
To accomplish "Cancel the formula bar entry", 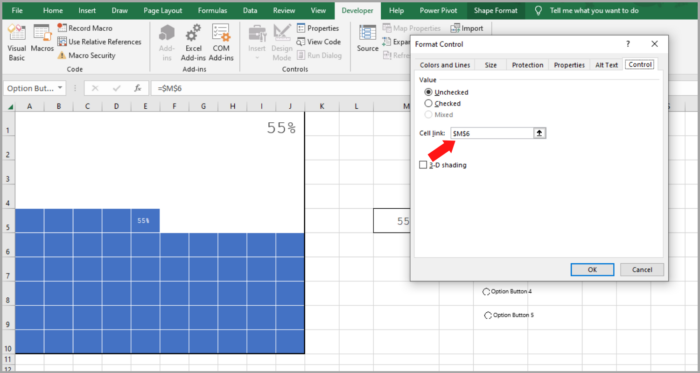I will [95, 88].
